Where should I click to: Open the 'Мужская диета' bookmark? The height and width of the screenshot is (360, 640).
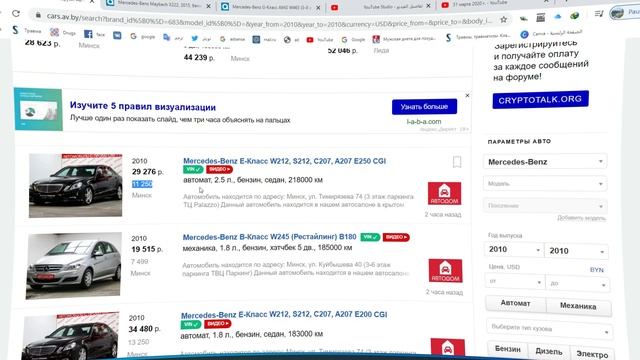(x=404, y=39)
